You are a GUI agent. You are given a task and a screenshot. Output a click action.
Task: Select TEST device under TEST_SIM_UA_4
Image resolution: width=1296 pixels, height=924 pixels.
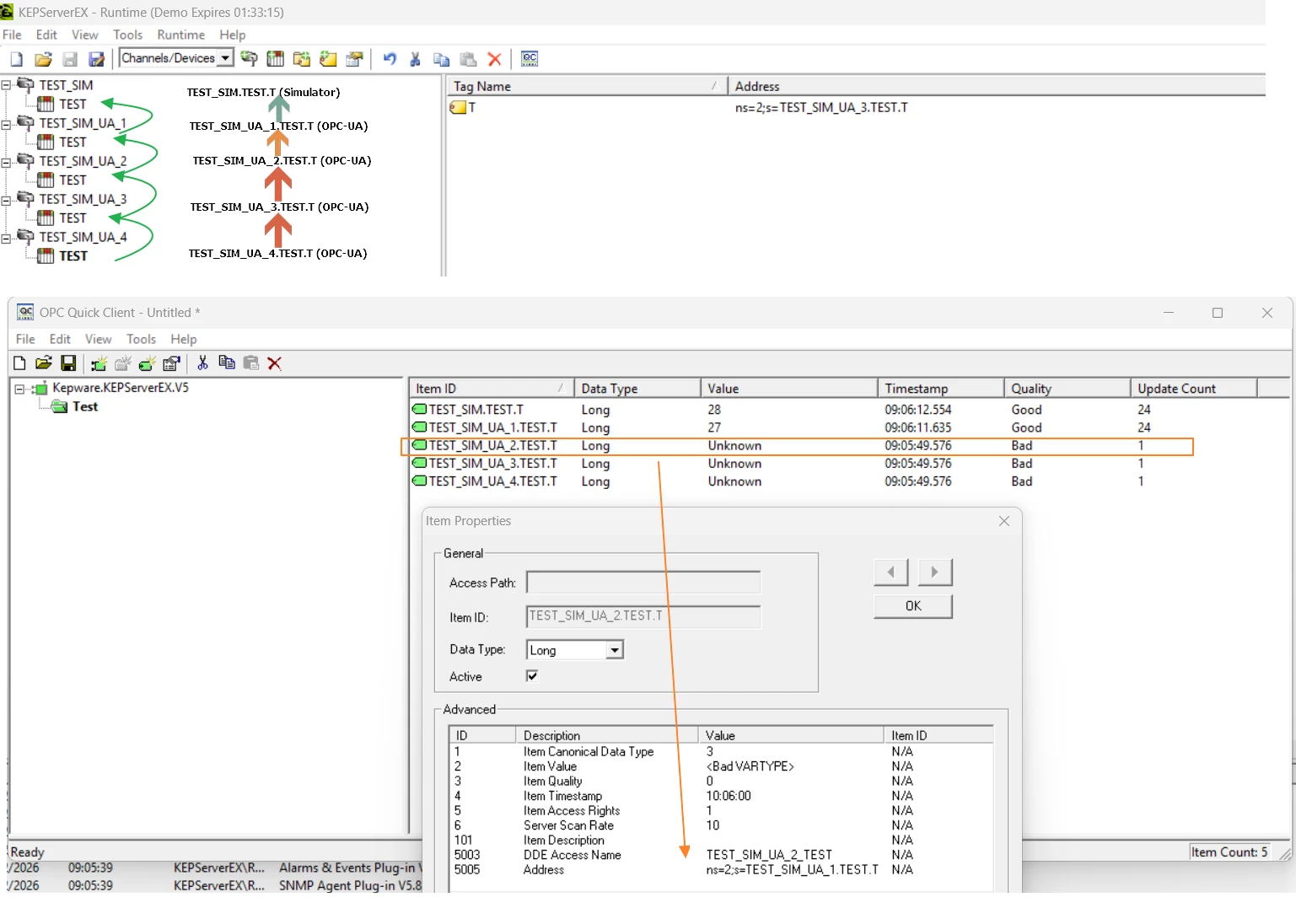tap(73, 255)
